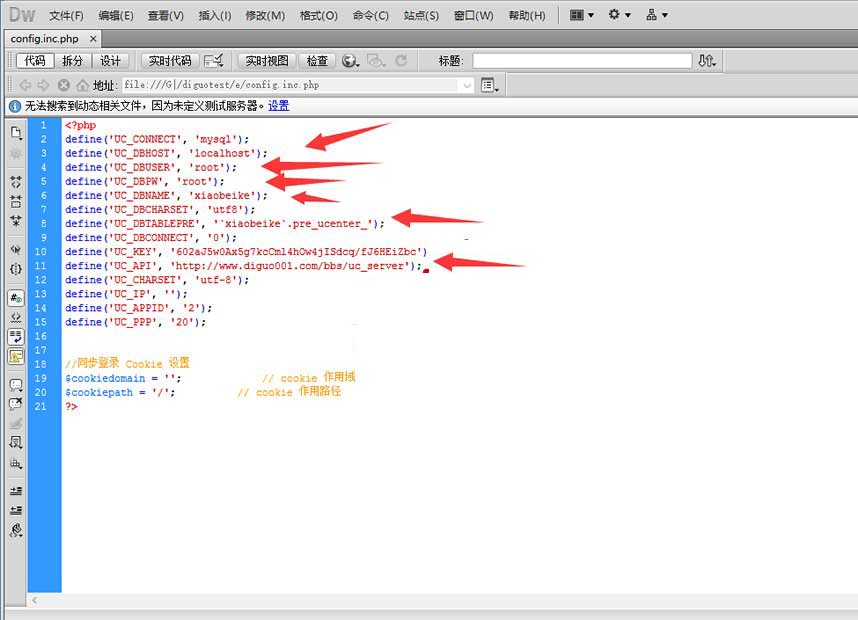Viewport: 858px width, 620px height.
Task: Click the File Management icon beside title field
Action: (707, 61)
